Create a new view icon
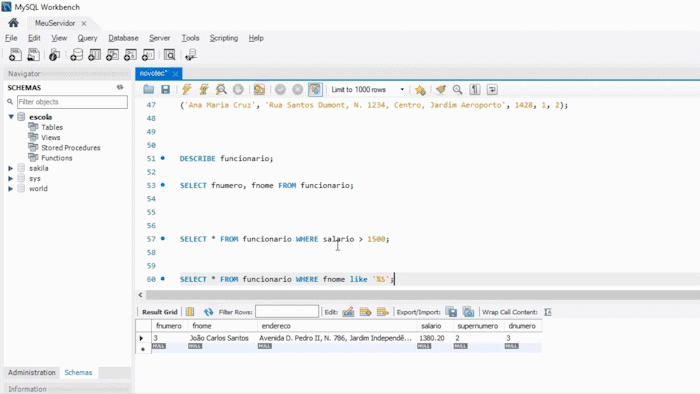The height and width of the screenshot is (394, 700). click(112, 55)
